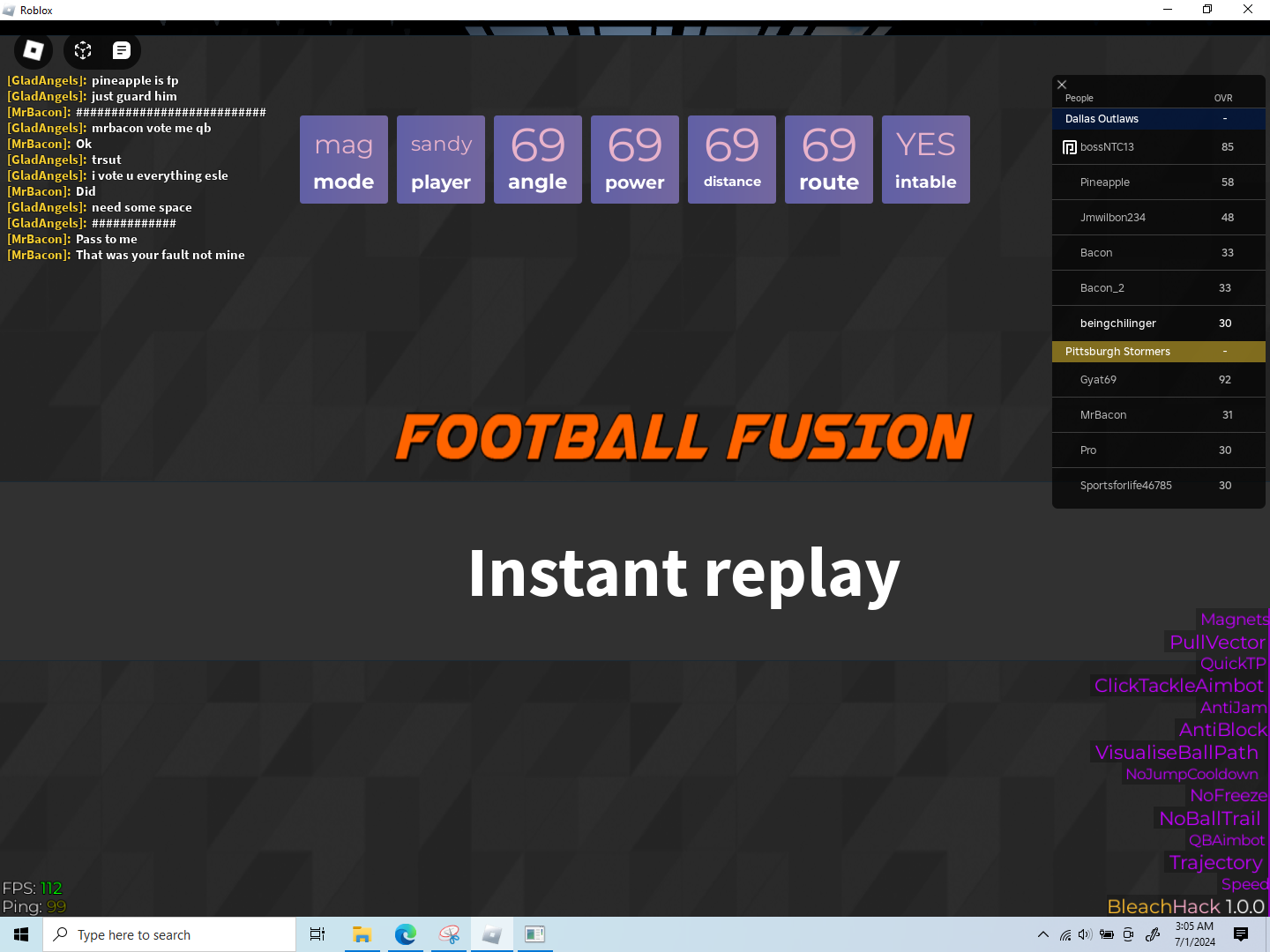The height and width of the screenshot is (952, 1270).
Task: Click the NoFreeze module label
Action: coord(1228,796)
